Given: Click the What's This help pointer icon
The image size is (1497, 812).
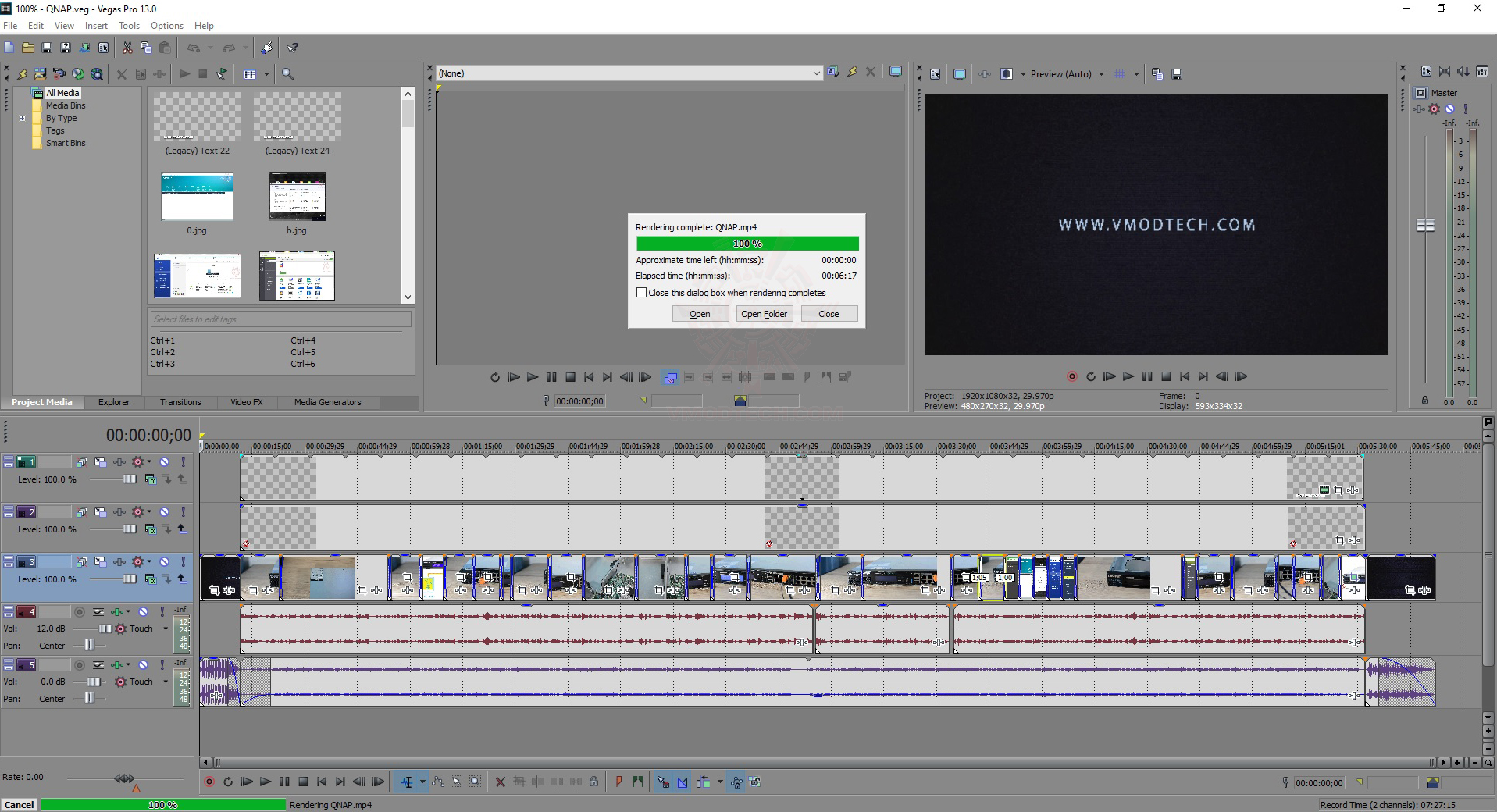Looking at the screenshot, I should [x=293, y=48].
